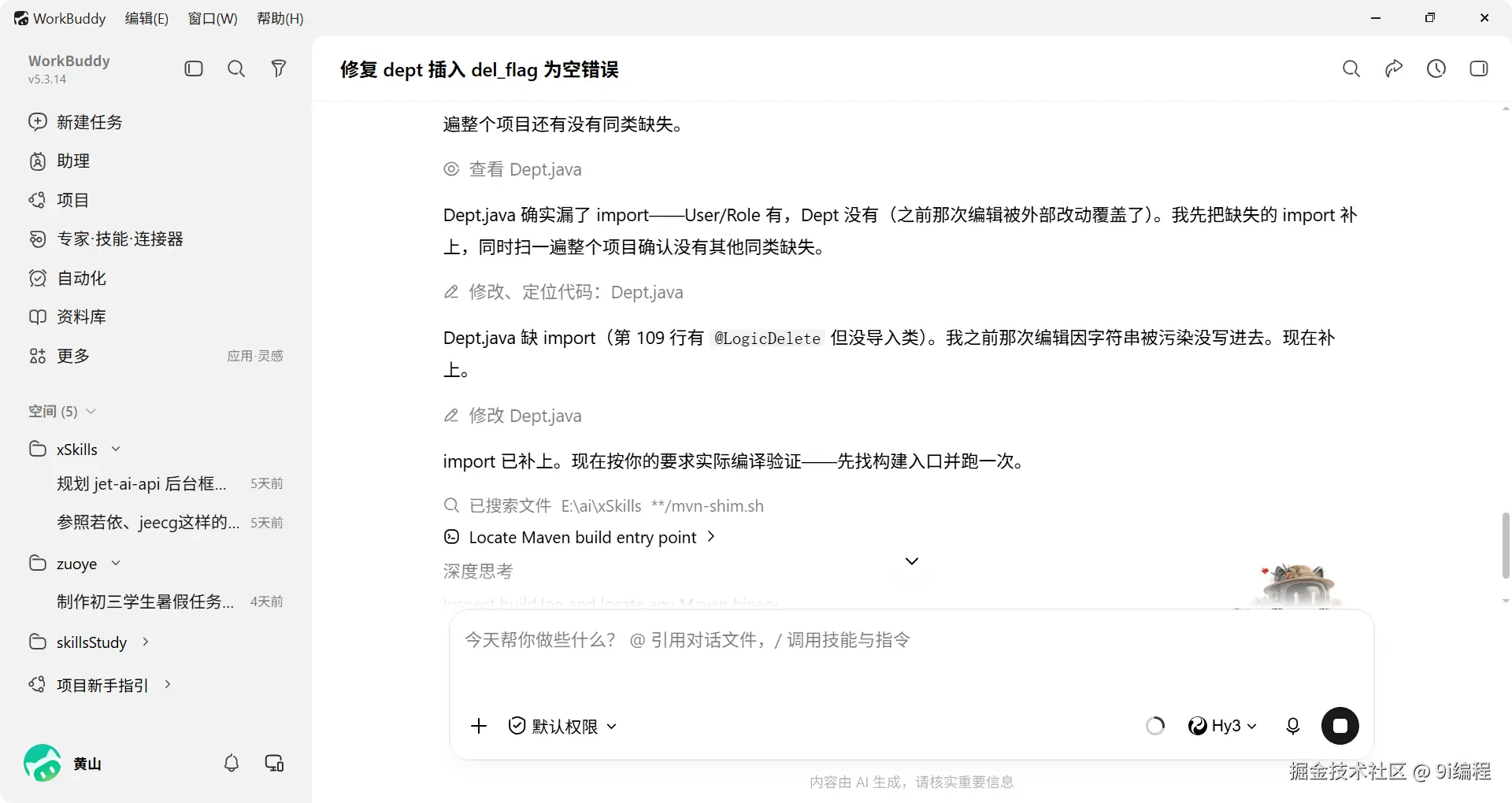The width and height of the screenshot is (1512, 803).
Task: Click the filter funnel icon
Action: [279, 68]
